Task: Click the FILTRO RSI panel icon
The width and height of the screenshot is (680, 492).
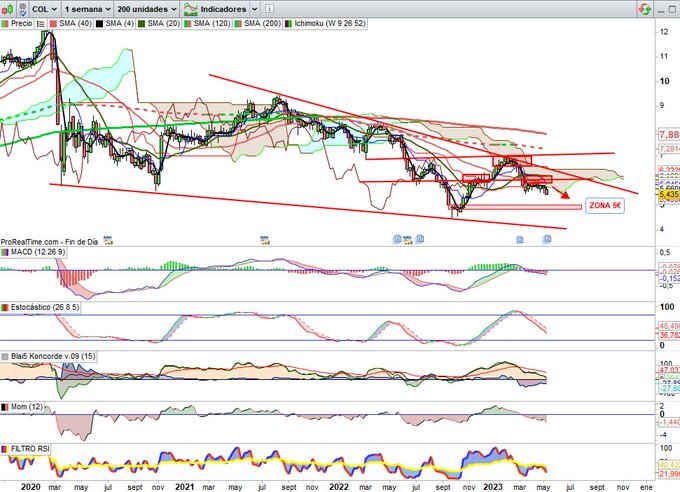Action: 5,449
